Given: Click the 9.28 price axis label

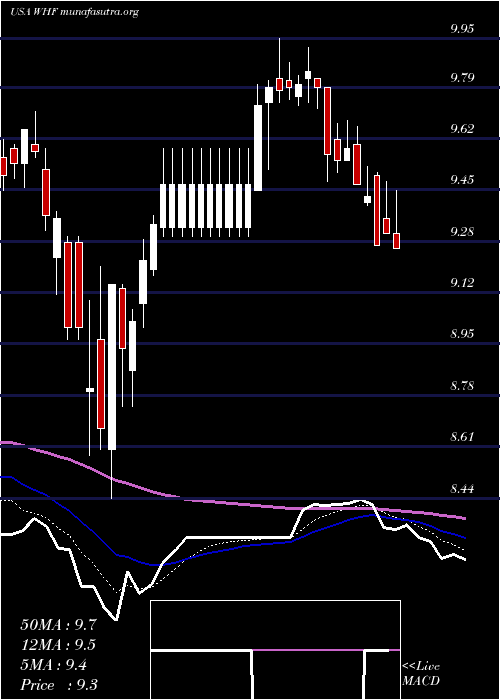Looking at the screenshot, I should pyautogui.click(x=462, y=232).
